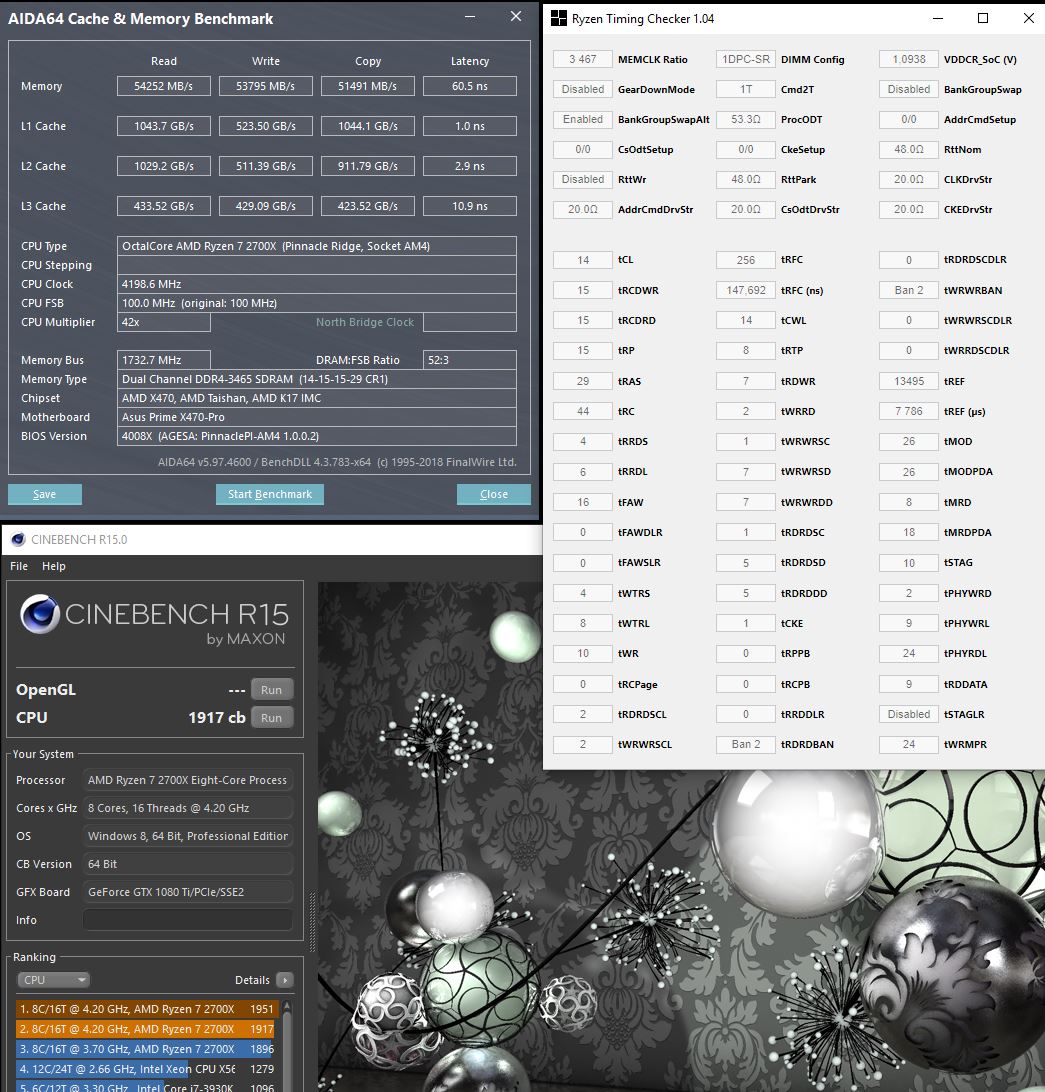Click the tFAW value 16
Image resolution: width=1045 pixels, height=1092 pixels.
(583, 502)
